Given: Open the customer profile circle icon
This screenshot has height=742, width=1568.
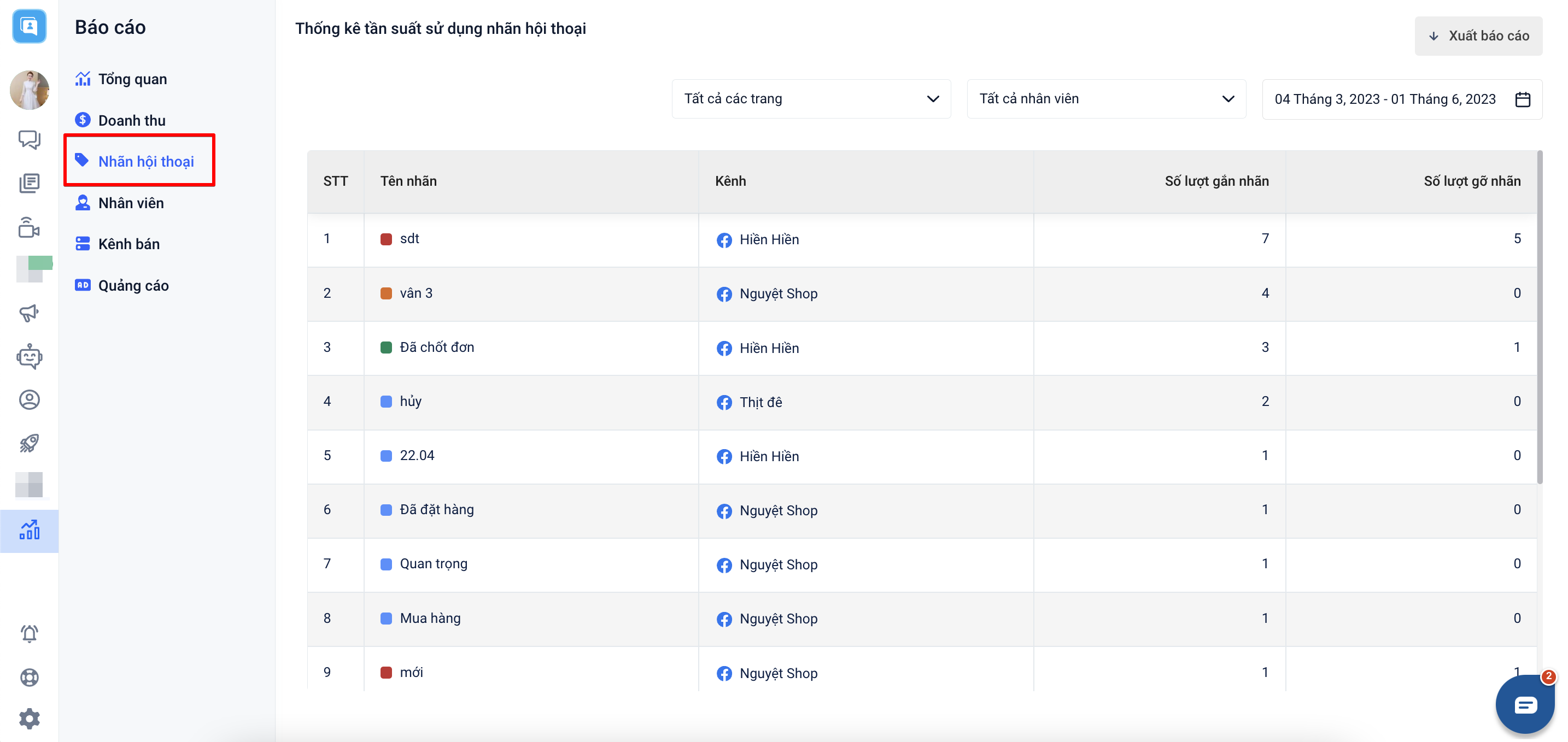Looking at the screenshot, I should pyautogui.click(x=28, y=399).
